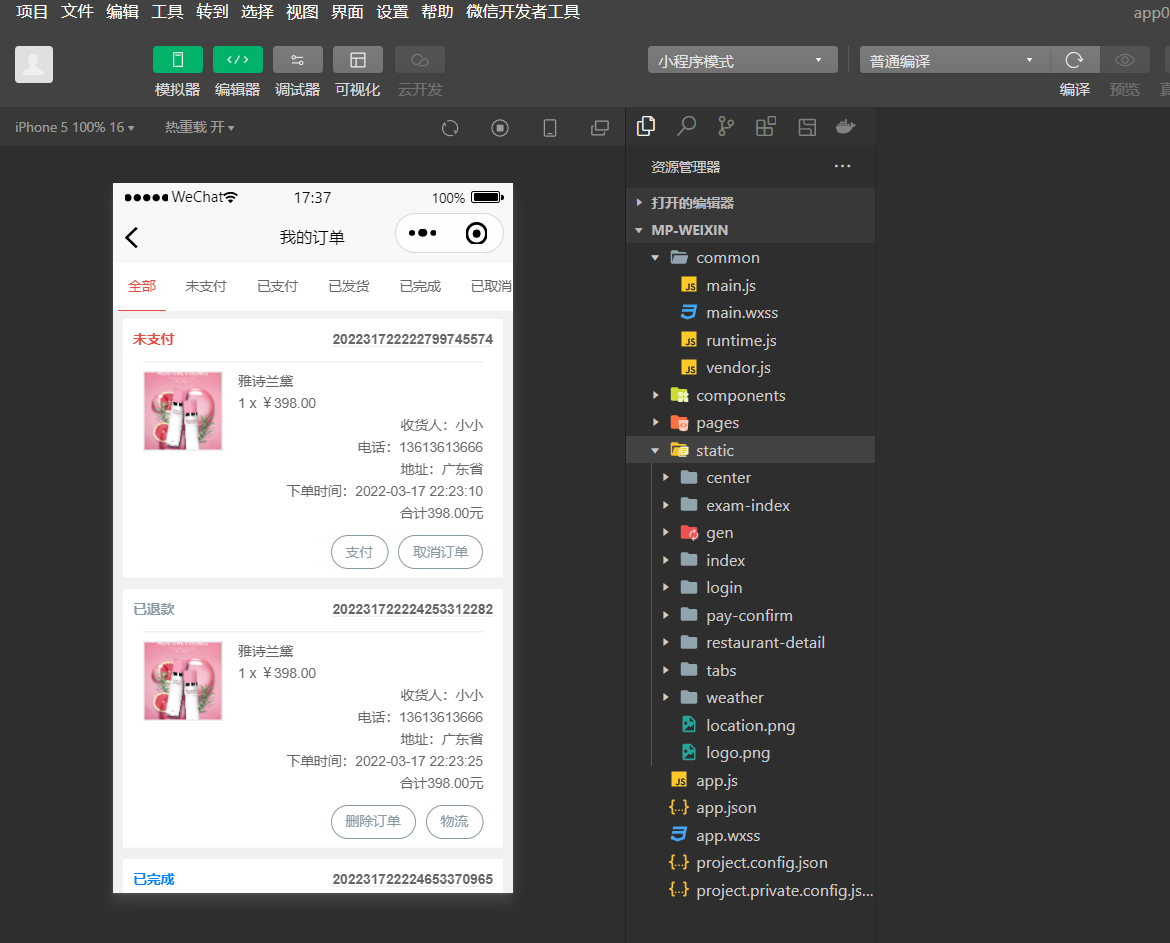1170x943 pixels.
Task: Open the 工具 menu
Action: (x=167, y=12)
